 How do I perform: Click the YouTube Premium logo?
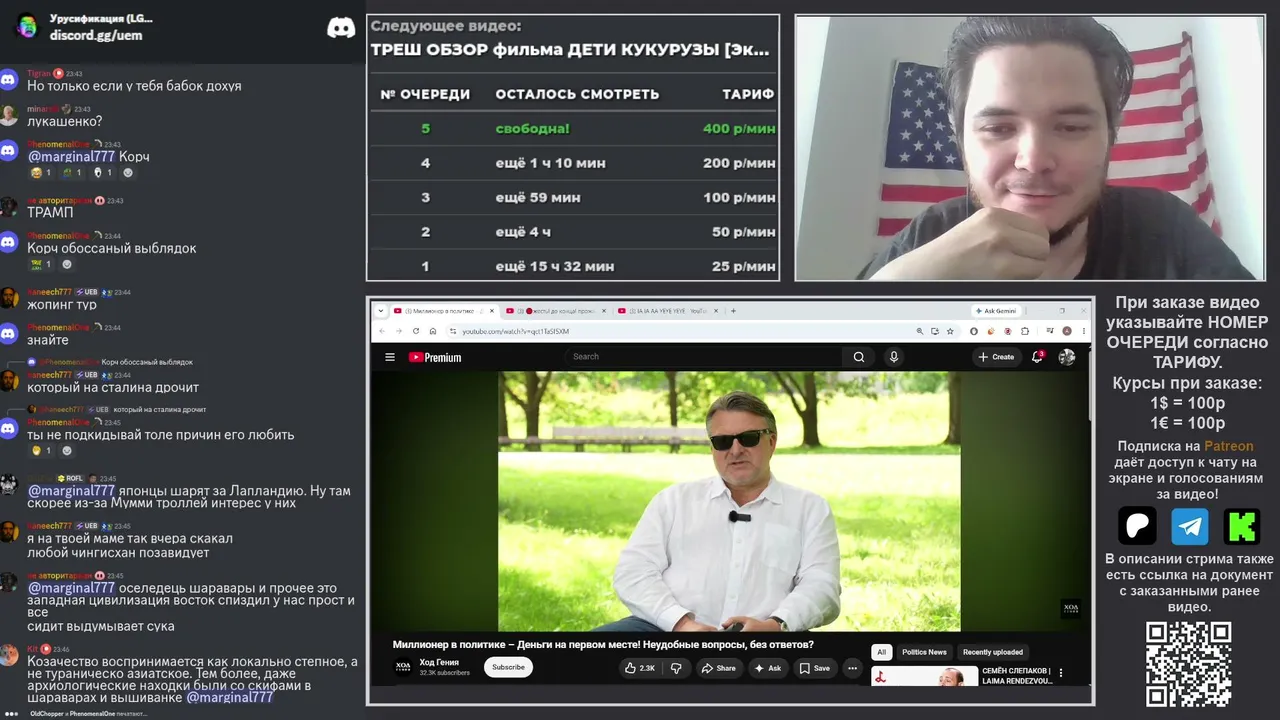(435, 357)
